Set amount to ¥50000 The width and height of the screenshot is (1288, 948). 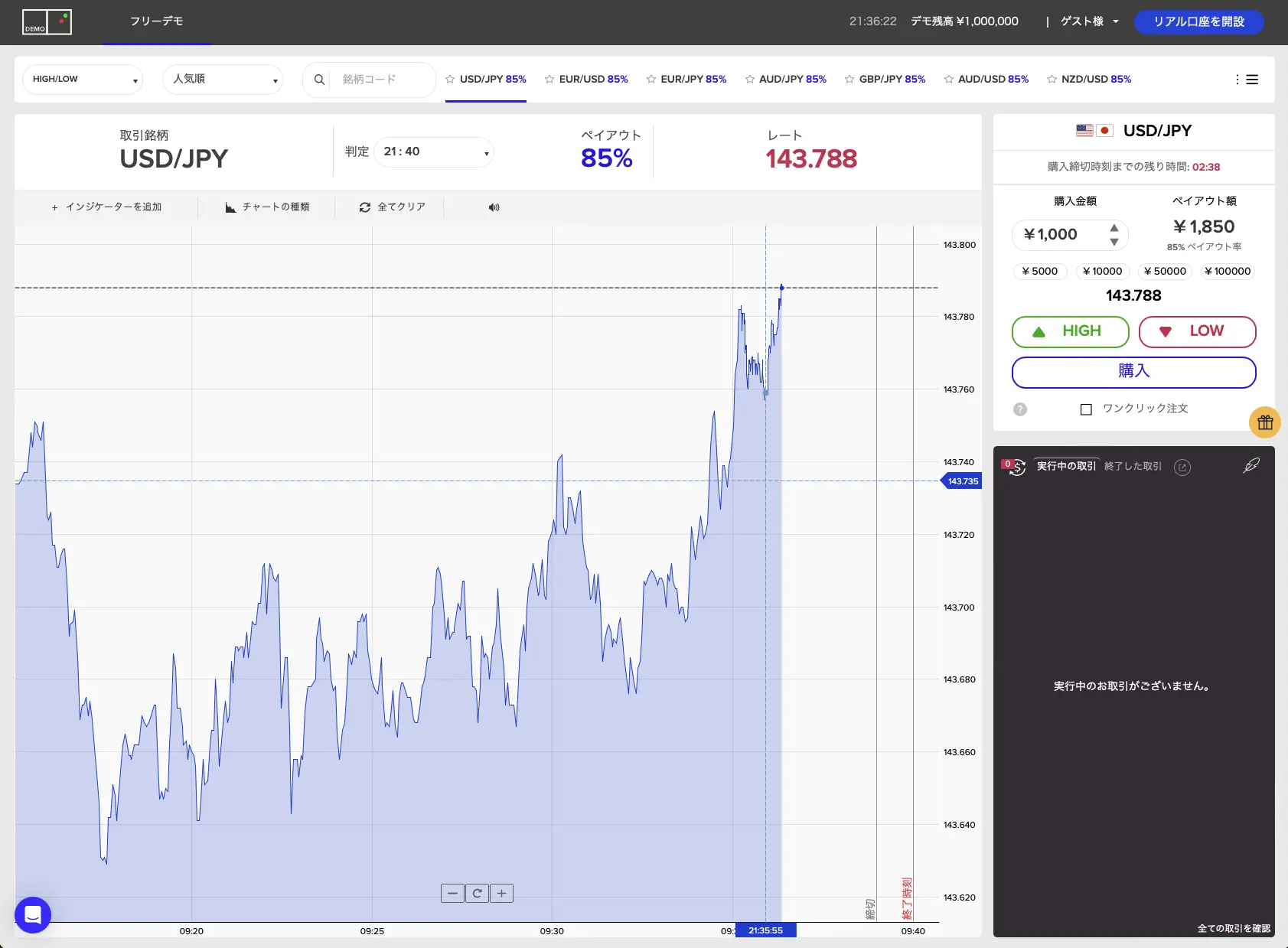[x=1165, y=271]
